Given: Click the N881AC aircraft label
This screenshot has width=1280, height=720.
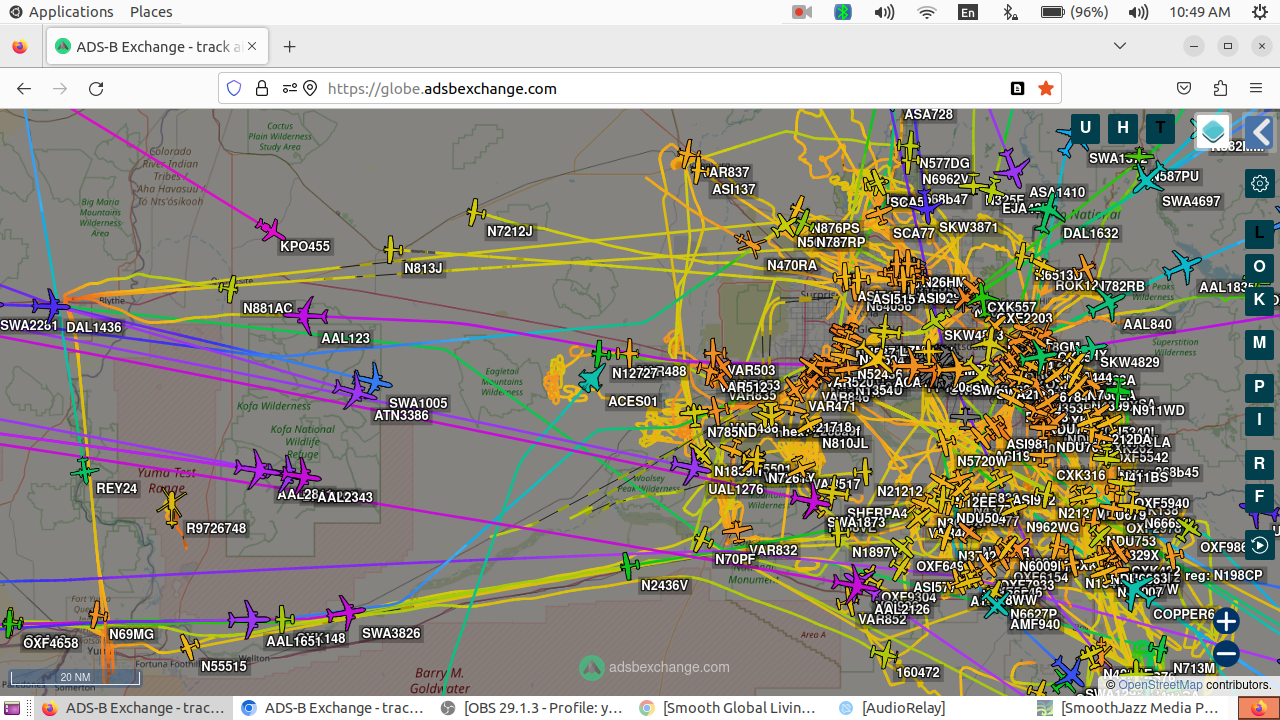Looking at the screenshot, I should (x=268, y=309).
